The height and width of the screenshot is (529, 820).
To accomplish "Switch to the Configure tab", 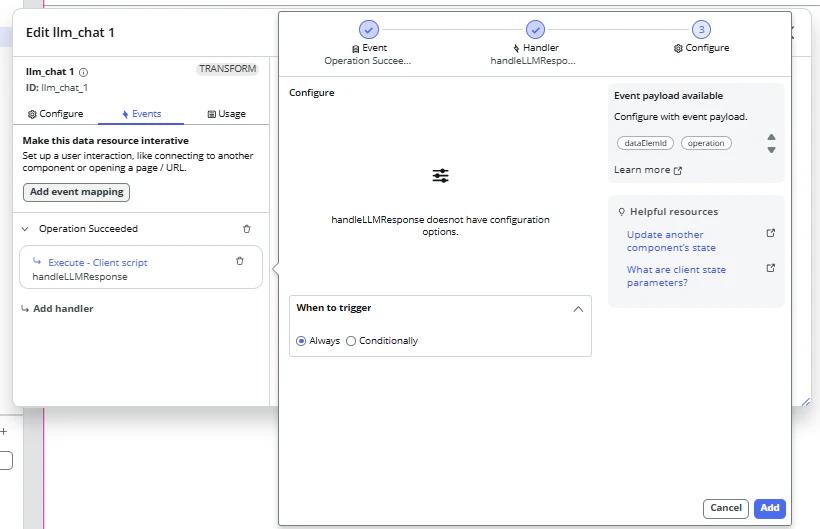I will (x=55, y=114).
